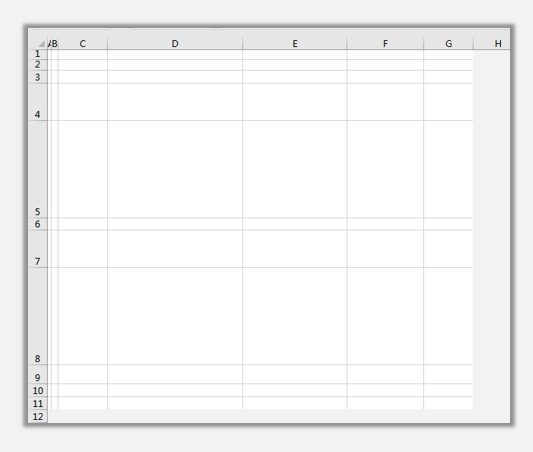Select row 6 header
533x452 pixels.
click(x=37, y=224)
